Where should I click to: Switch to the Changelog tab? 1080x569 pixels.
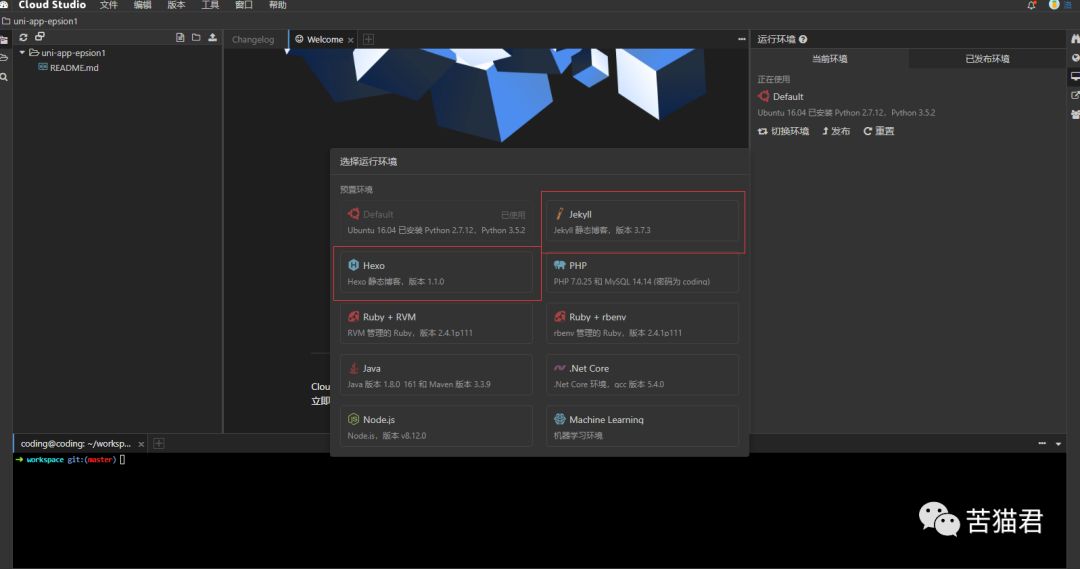tap(253, 39)
